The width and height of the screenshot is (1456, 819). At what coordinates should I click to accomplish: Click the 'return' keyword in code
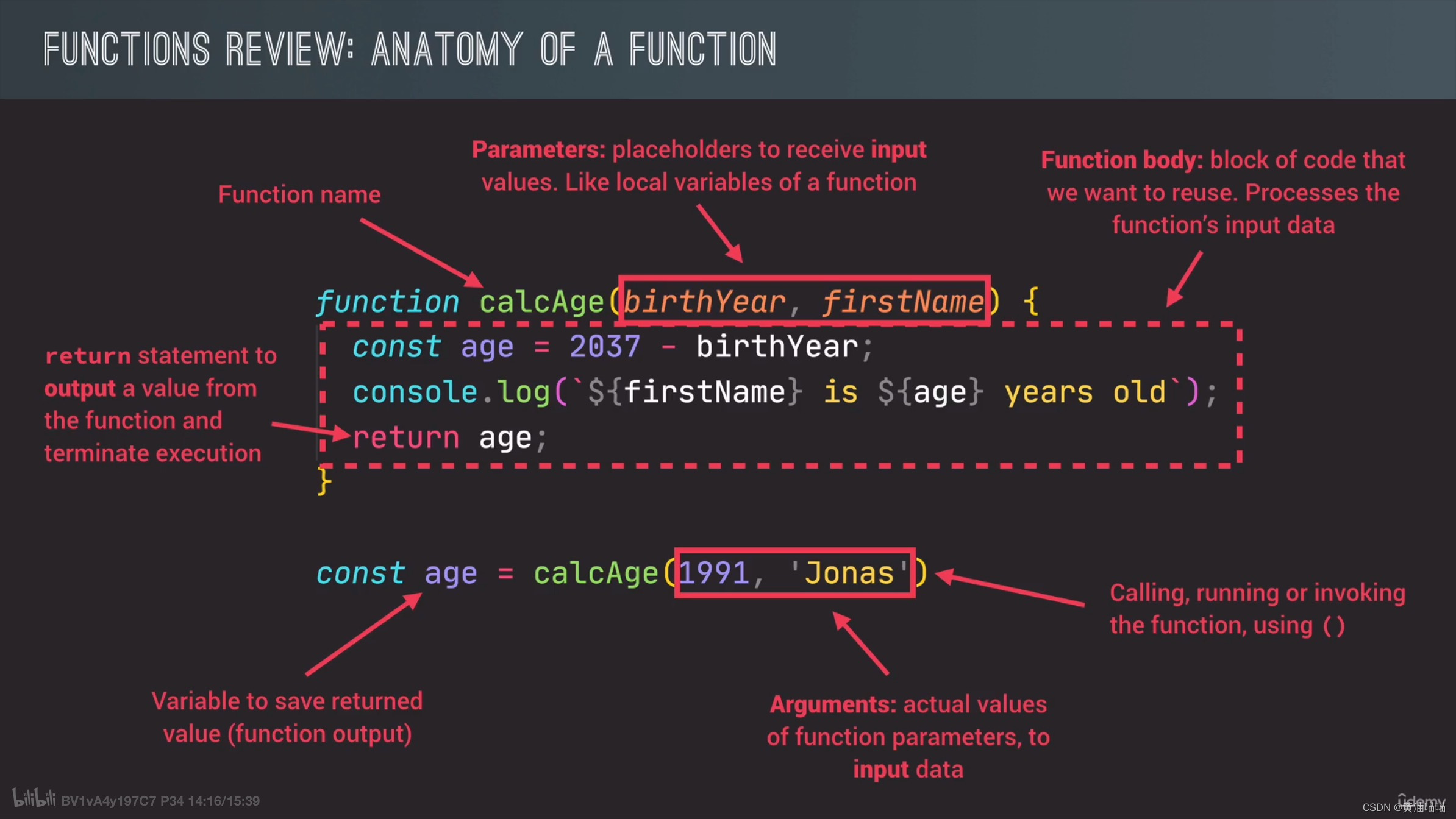pyautogui.click(x=405, y=438)
